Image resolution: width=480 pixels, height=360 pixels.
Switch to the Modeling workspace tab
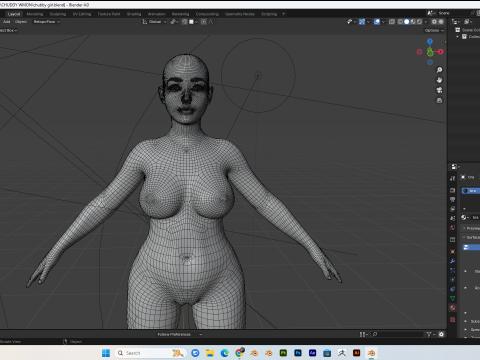click(x=35, y=14)
